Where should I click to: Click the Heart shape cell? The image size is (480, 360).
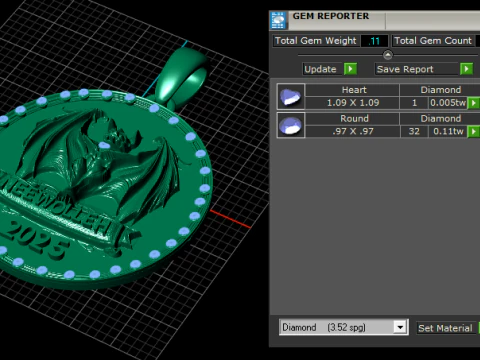pyautogui.click(x=353, y=90)
